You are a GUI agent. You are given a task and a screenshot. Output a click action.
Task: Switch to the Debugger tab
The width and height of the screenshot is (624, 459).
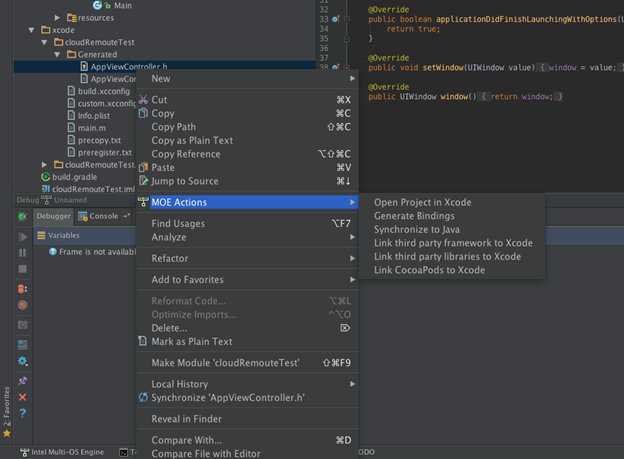(x=53, y=216)
